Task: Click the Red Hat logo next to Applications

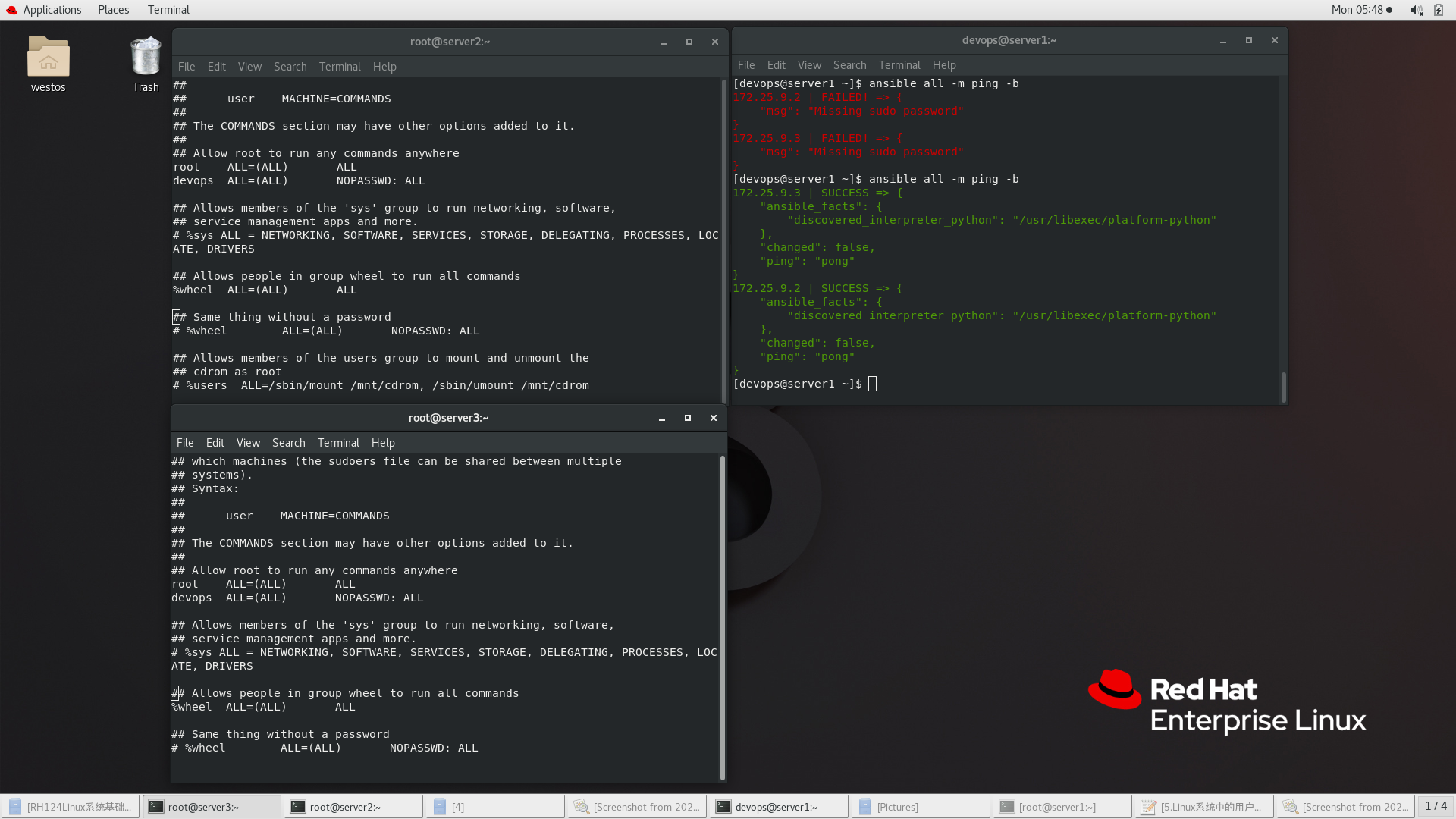Action: pyautogui.click(x=11, y=10)
